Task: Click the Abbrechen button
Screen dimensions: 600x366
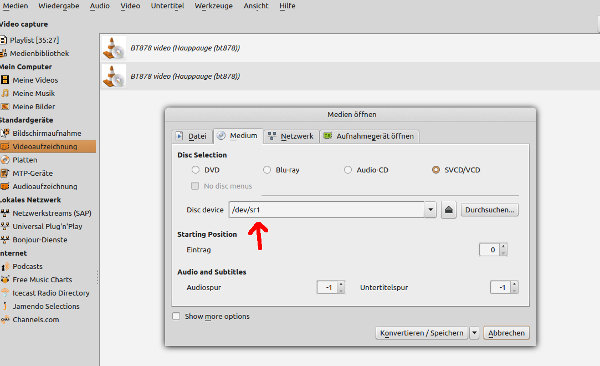Action: (506, 333)
